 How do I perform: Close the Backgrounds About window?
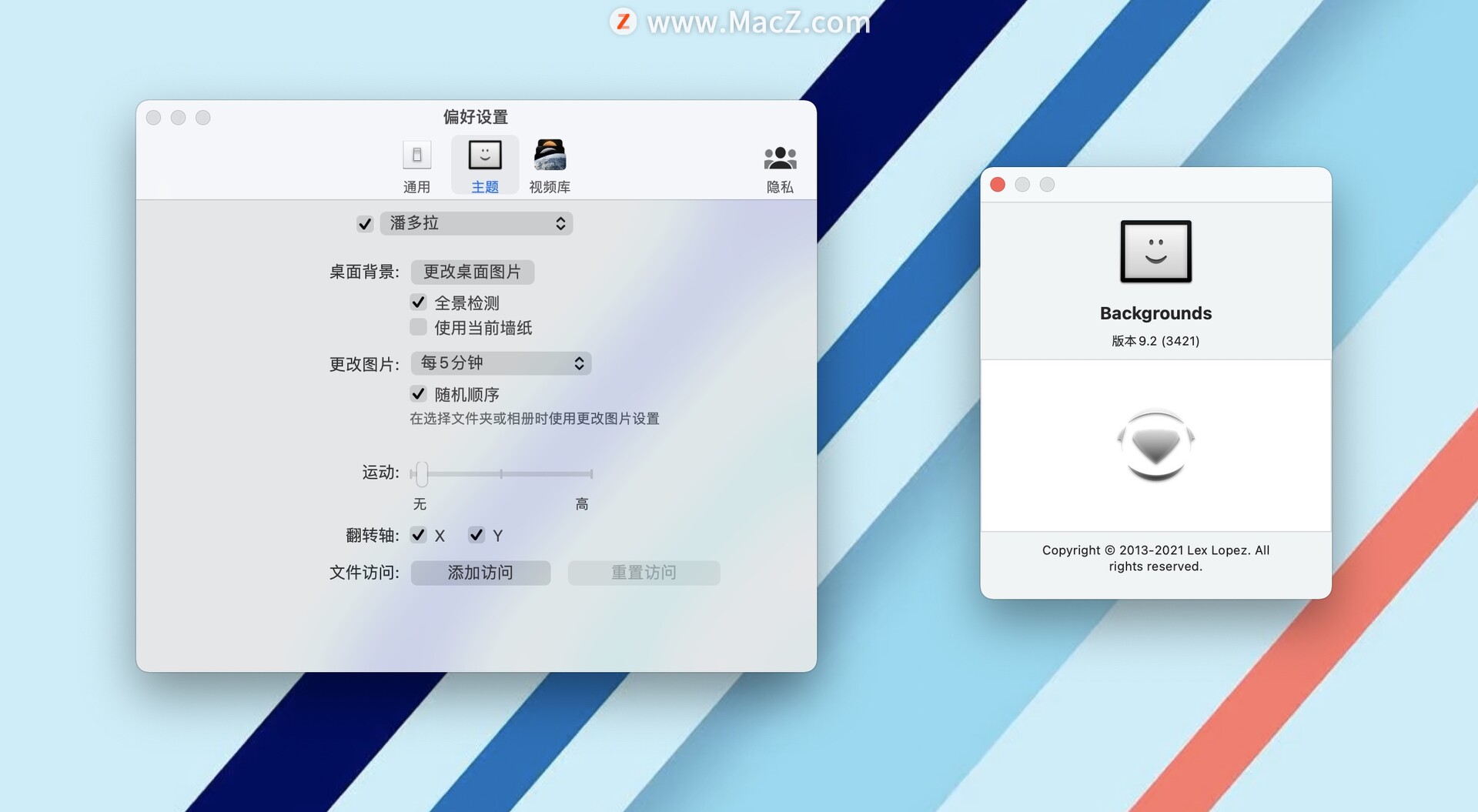pyautogui.click(x=998, y=185)
